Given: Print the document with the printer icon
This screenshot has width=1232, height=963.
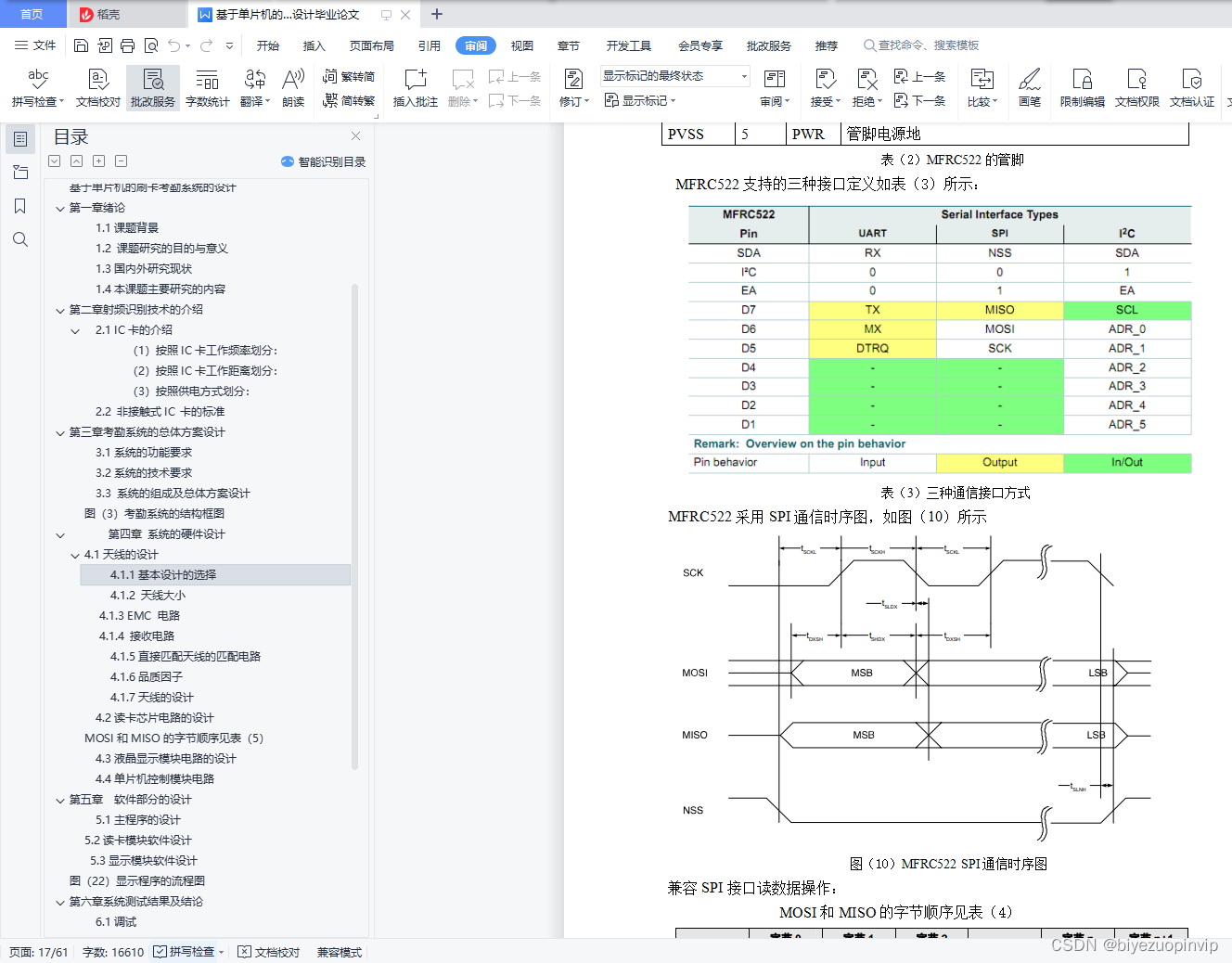Looking at the screenshot, I should [x=128, y=45].
